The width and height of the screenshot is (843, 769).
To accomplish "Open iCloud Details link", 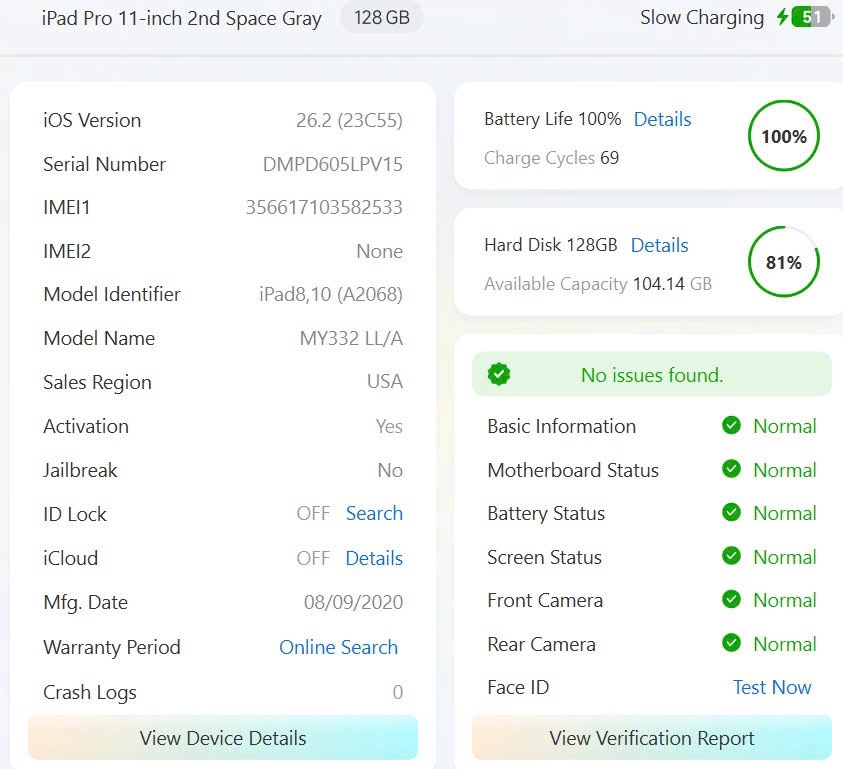I will (x=374, y=558).
